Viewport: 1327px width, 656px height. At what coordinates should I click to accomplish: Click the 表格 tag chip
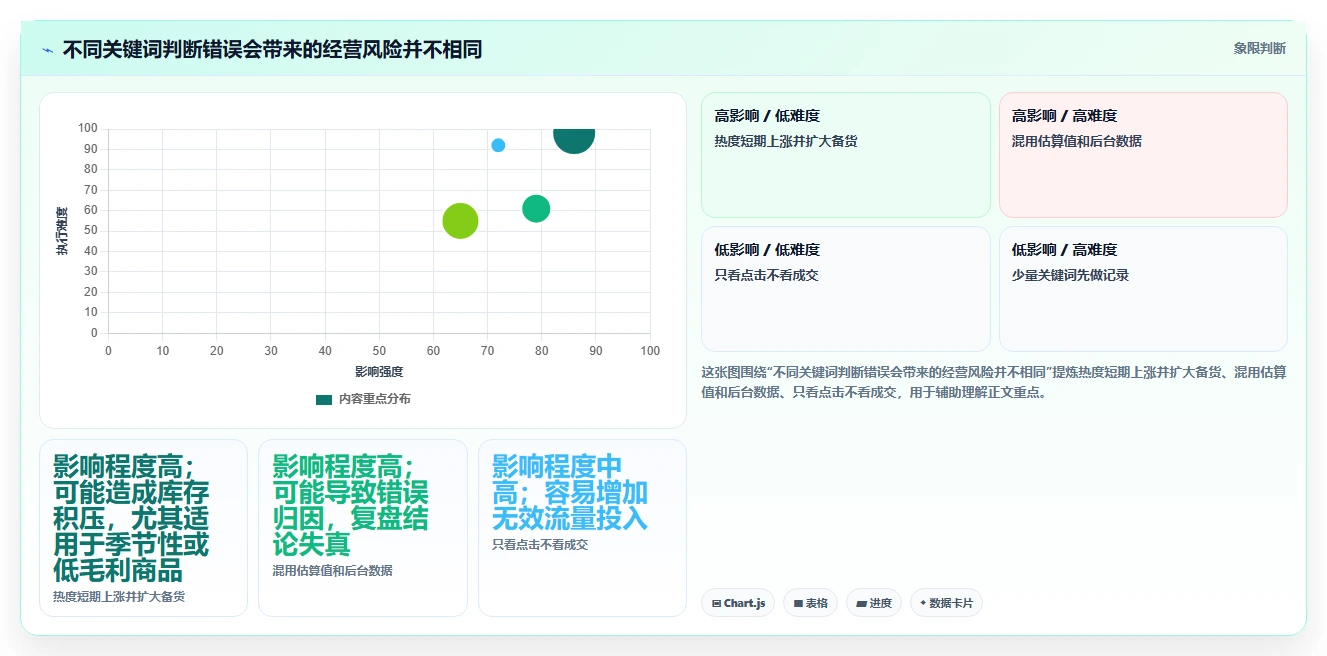point(810,603)
